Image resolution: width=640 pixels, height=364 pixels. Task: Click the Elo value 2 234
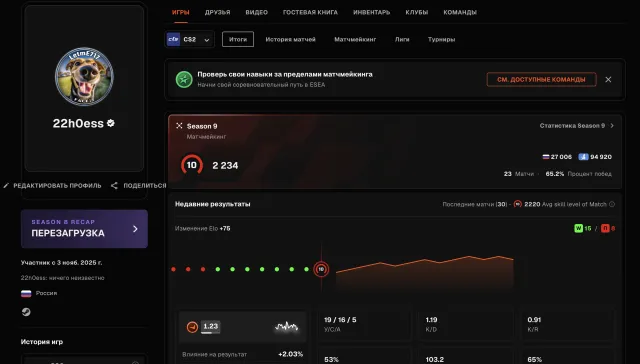point(225,165)
